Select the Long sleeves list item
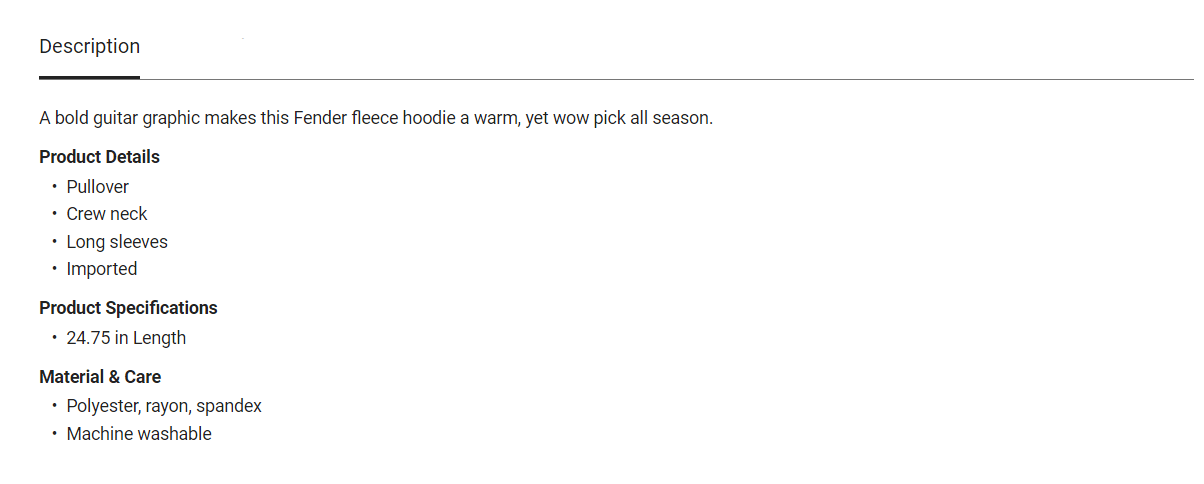Screen dimensions: 1204x484 [x=117, y=242]
